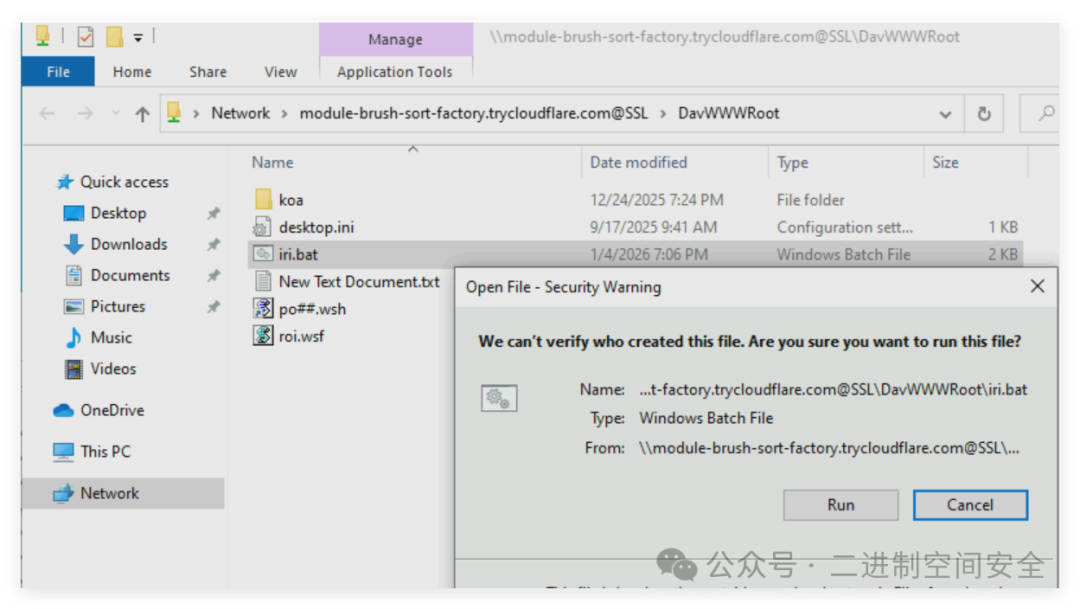Click the Forward navigation arrow
This screenshot has width=1080, height=609.
(x=85, y=114)
